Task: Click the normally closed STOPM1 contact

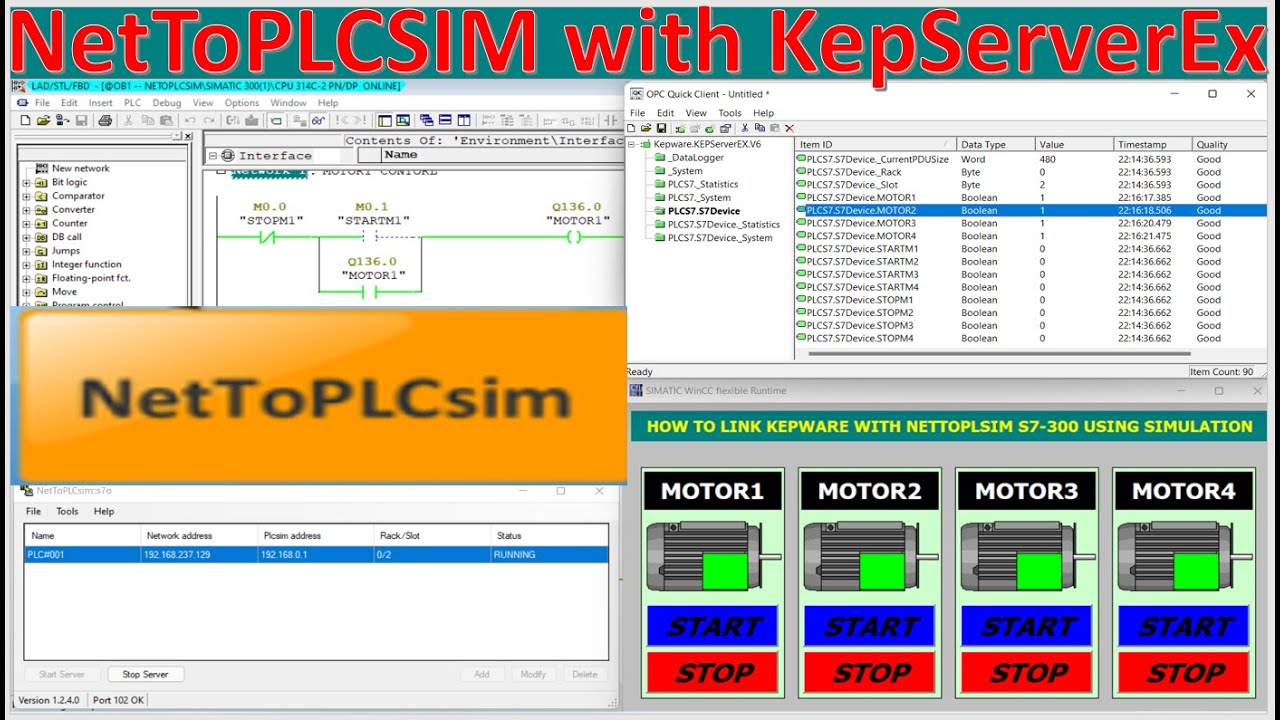Action: 267,237
